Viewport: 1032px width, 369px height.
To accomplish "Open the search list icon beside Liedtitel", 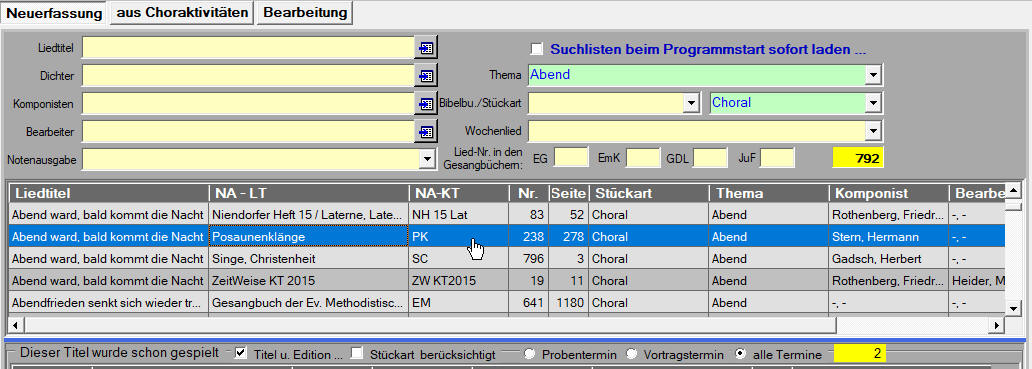I will tap(426, 48).
